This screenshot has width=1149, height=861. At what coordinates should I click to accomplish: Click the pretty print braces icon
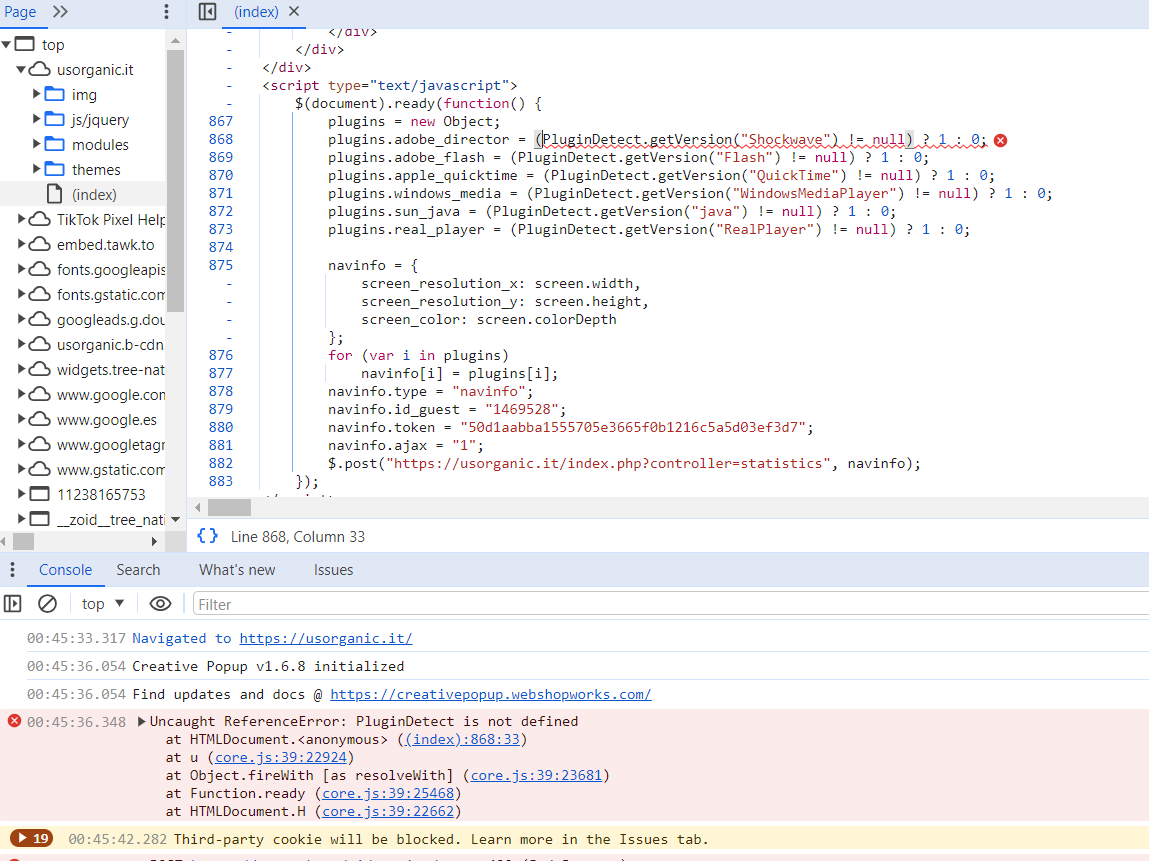(207, 536)
